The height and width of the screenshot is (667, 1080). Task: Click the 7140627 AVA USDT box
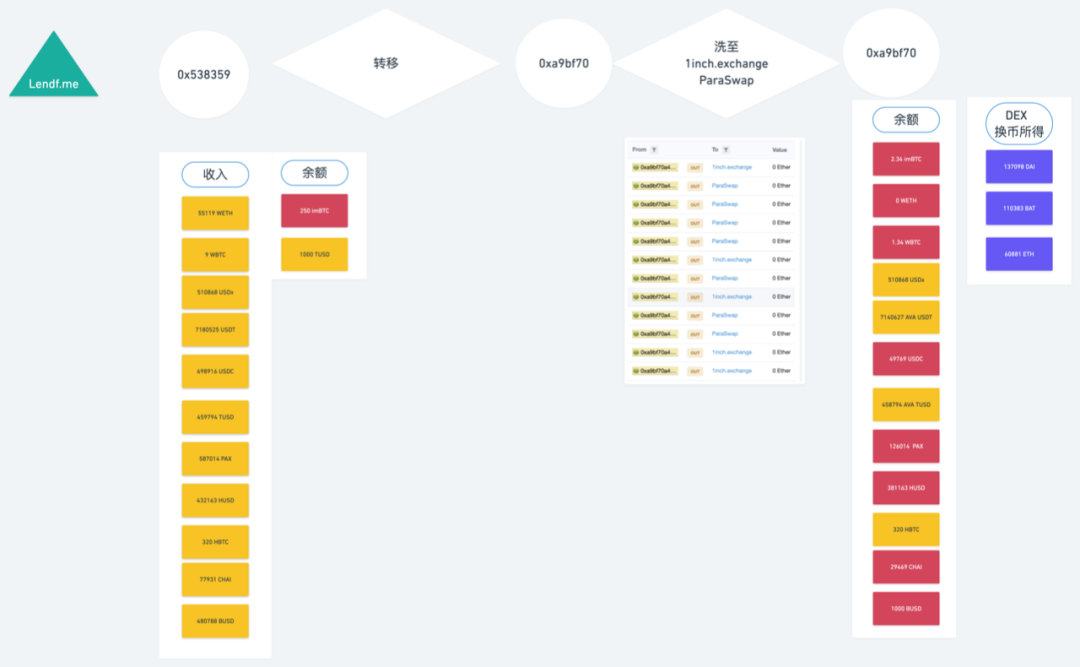tap(906, 318)
